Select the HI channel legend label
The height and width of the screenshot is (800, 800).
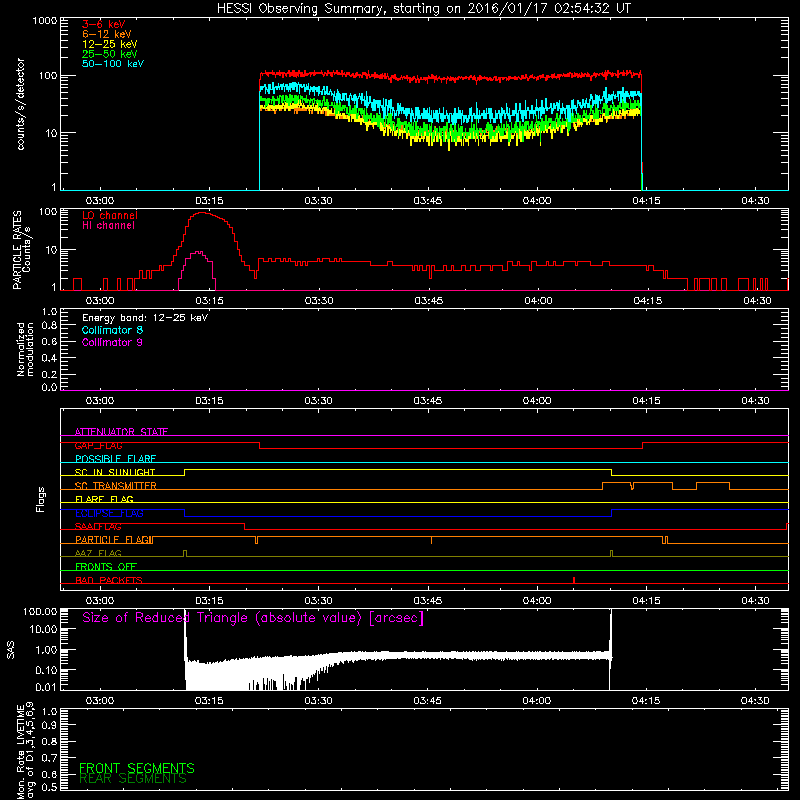(108, 226)
